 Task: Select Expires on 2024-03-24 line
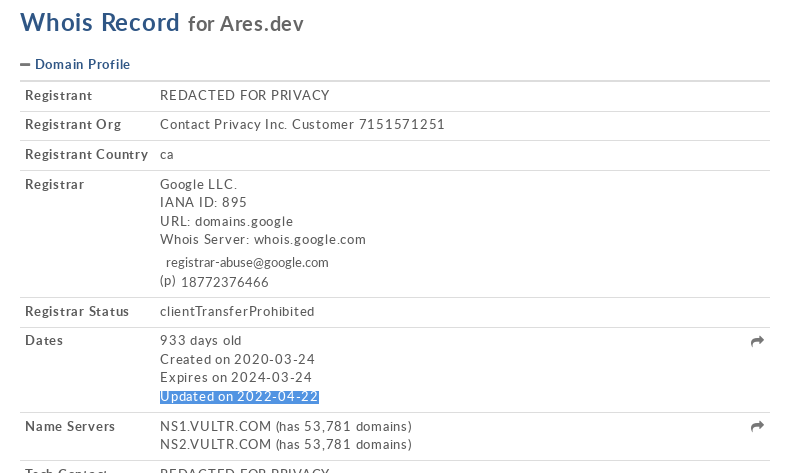(236, 377)
